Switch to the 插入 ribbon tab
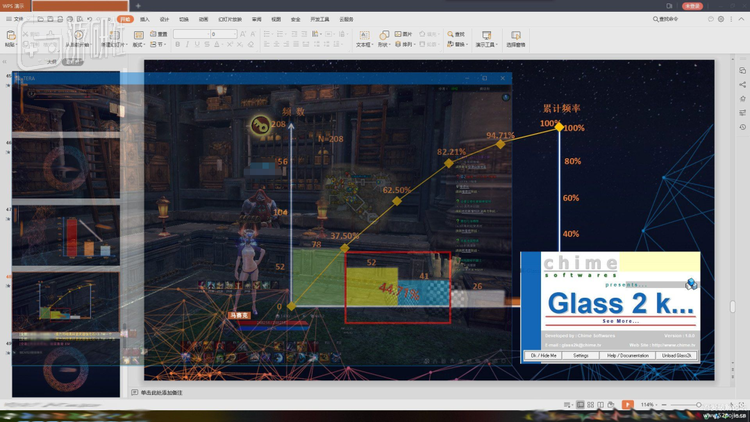The height and width of the screenshot is (422, 750). point(145,19)
